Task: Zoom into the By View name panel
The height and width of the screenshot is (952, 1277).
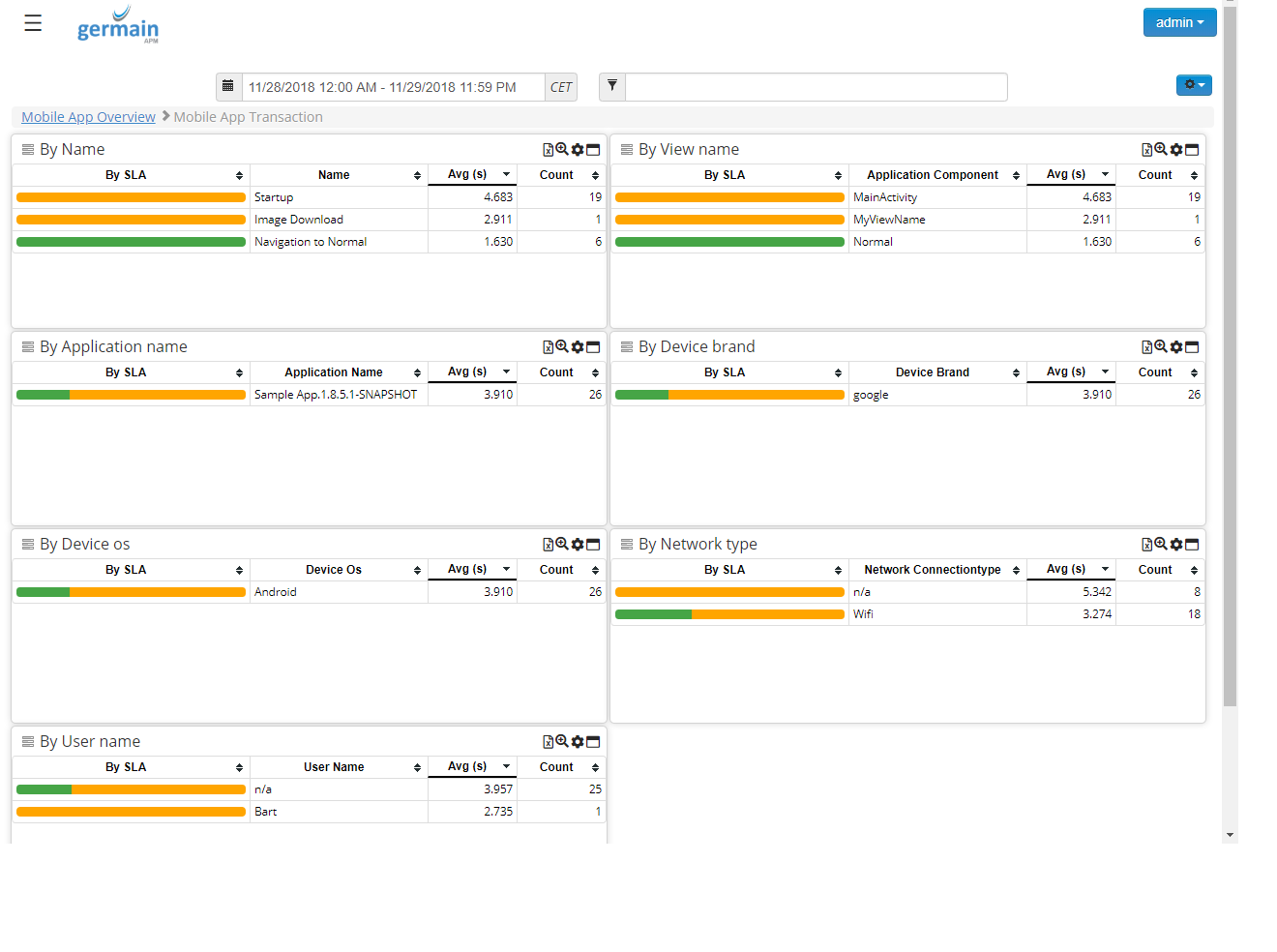Action: point(1160,150)
